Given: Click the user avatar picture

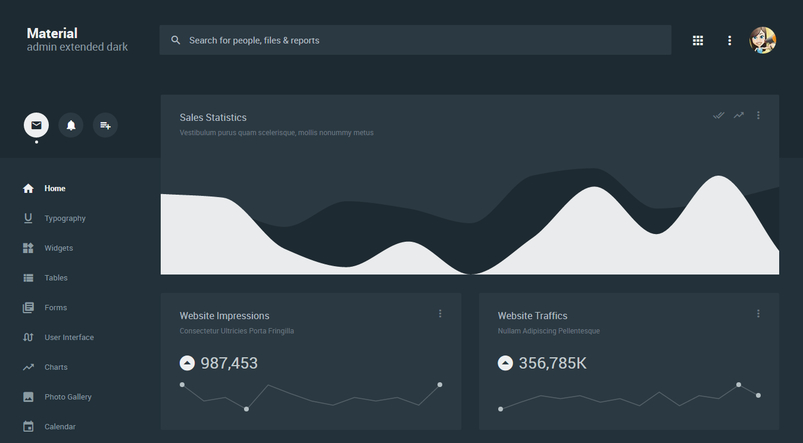Looking at the screenshot, I should (763, 40).
